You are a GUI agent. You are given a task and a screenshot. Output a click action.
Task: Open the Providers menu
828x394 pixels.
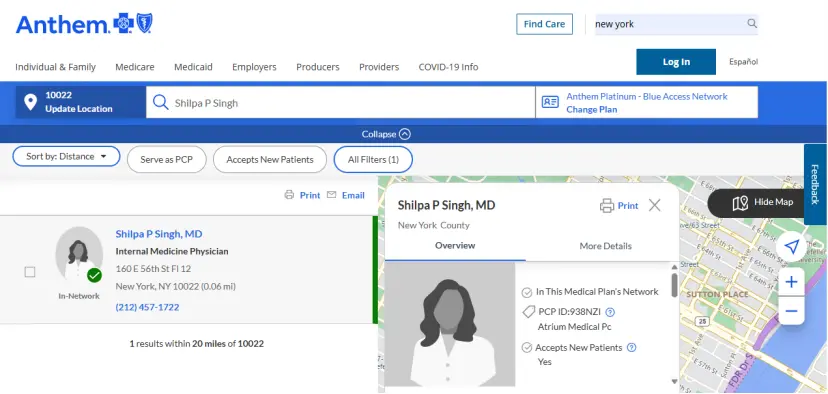click(379, 67)
